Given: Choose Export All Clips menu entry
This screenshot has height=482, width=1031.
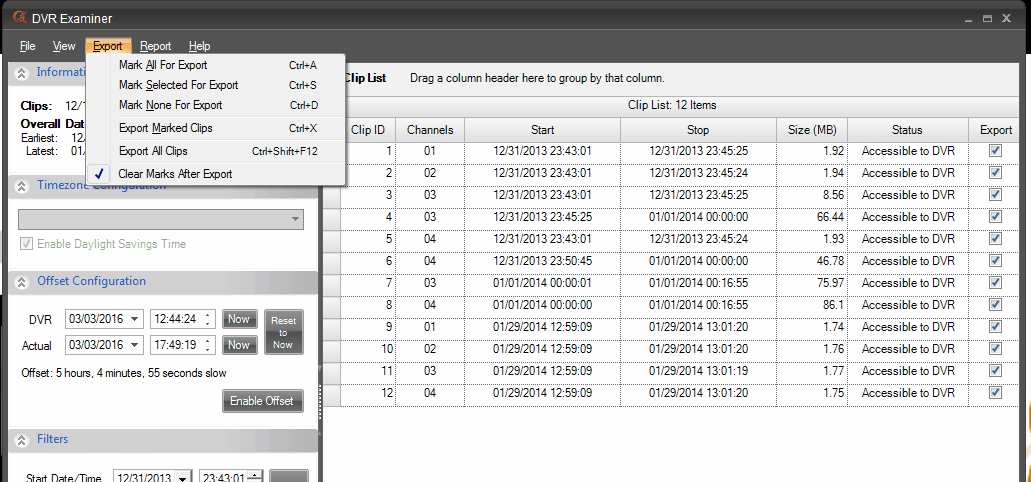Looking at the screenshot, I should click(x=216, y=151).
